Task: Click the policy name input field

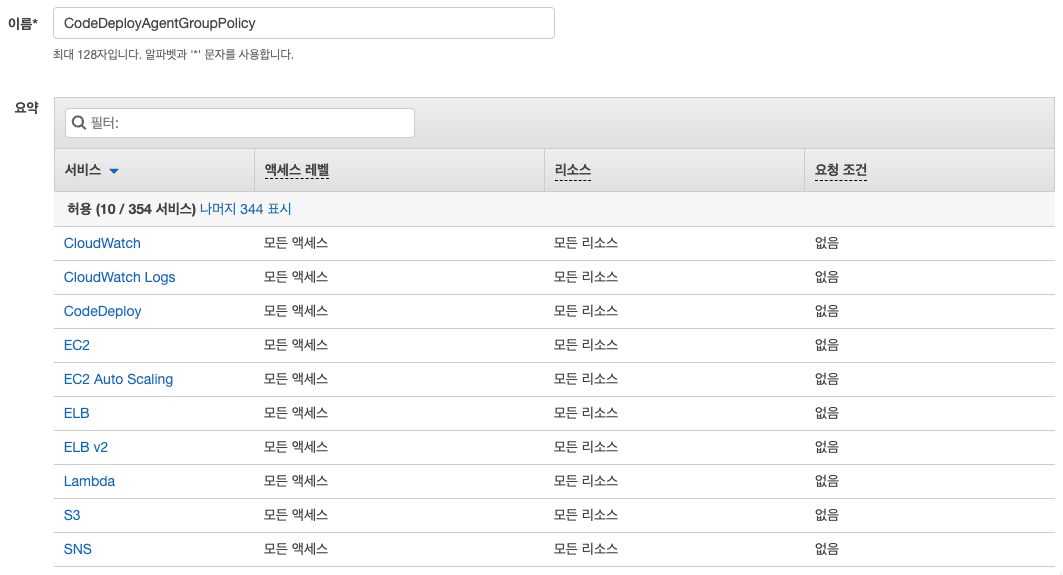Action: 304,23
